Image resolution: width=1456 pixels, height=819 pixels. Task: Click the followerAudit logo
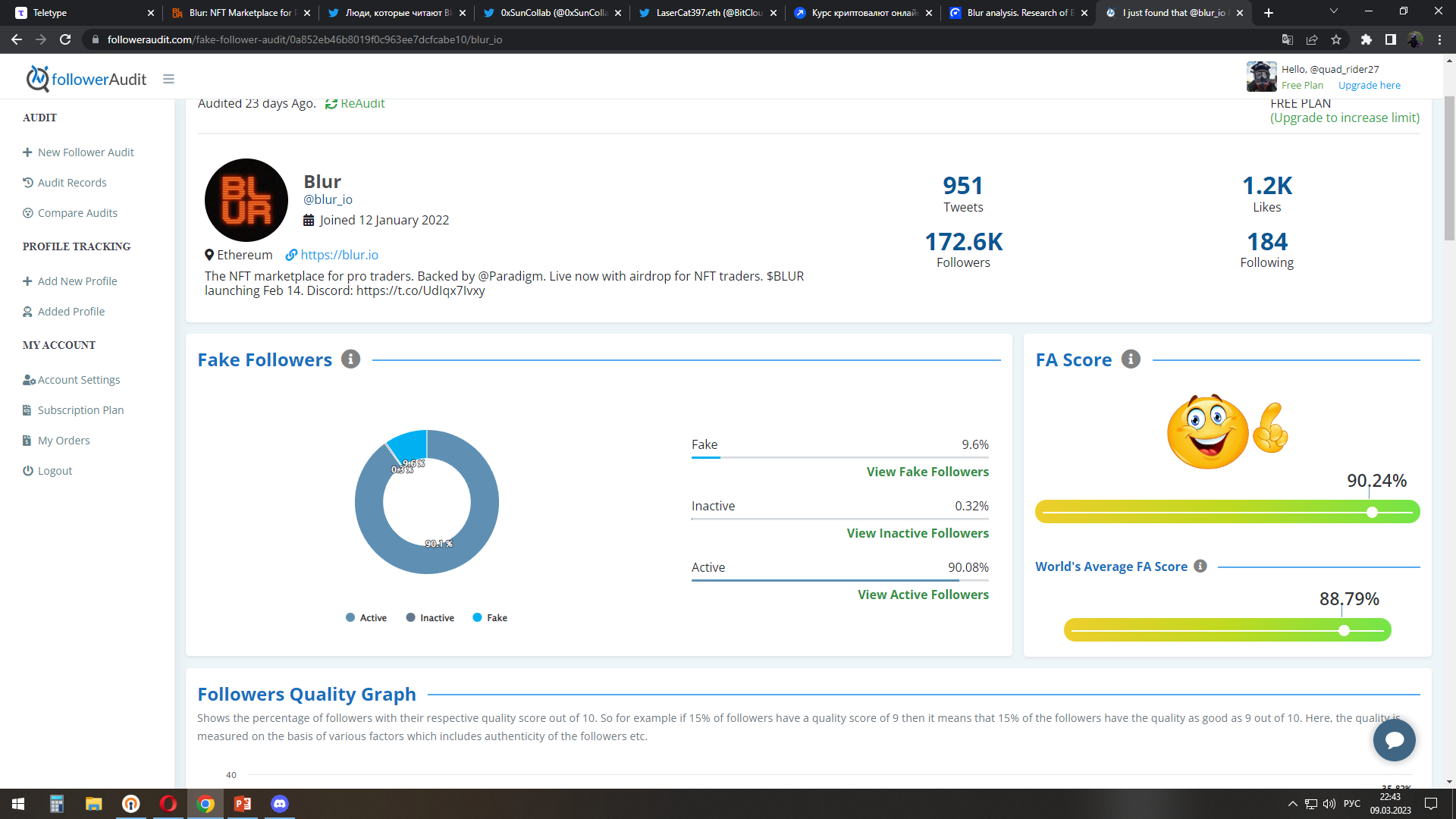coord(86,79)
